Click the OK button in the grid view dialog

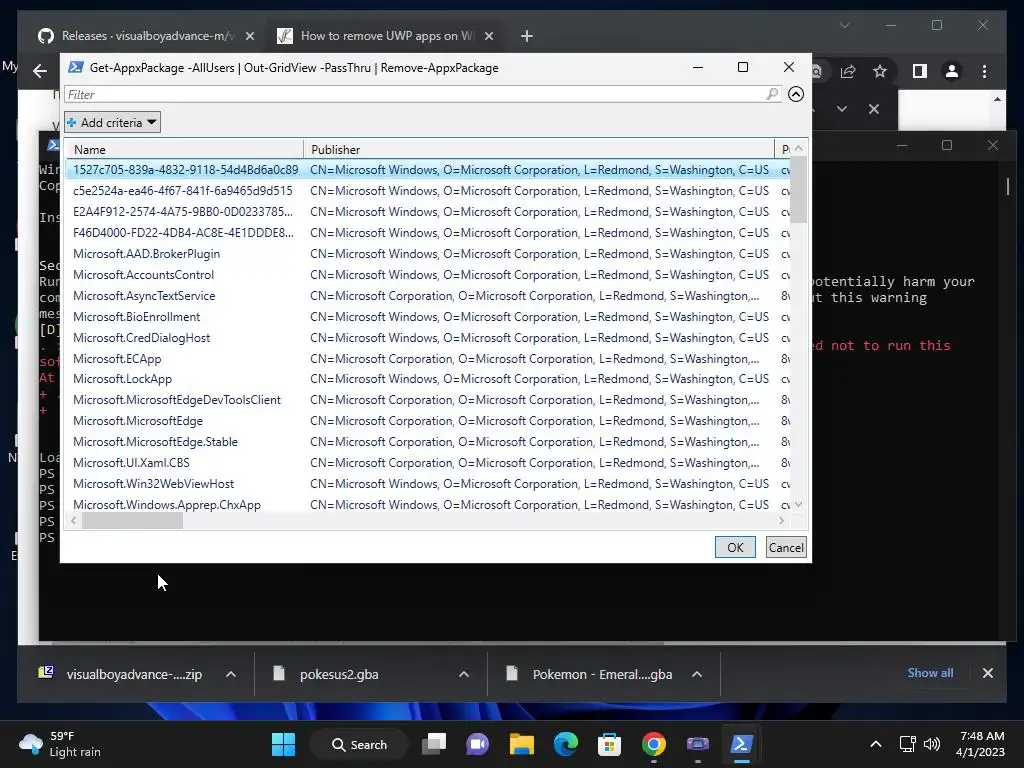click(x=735, y=547)
